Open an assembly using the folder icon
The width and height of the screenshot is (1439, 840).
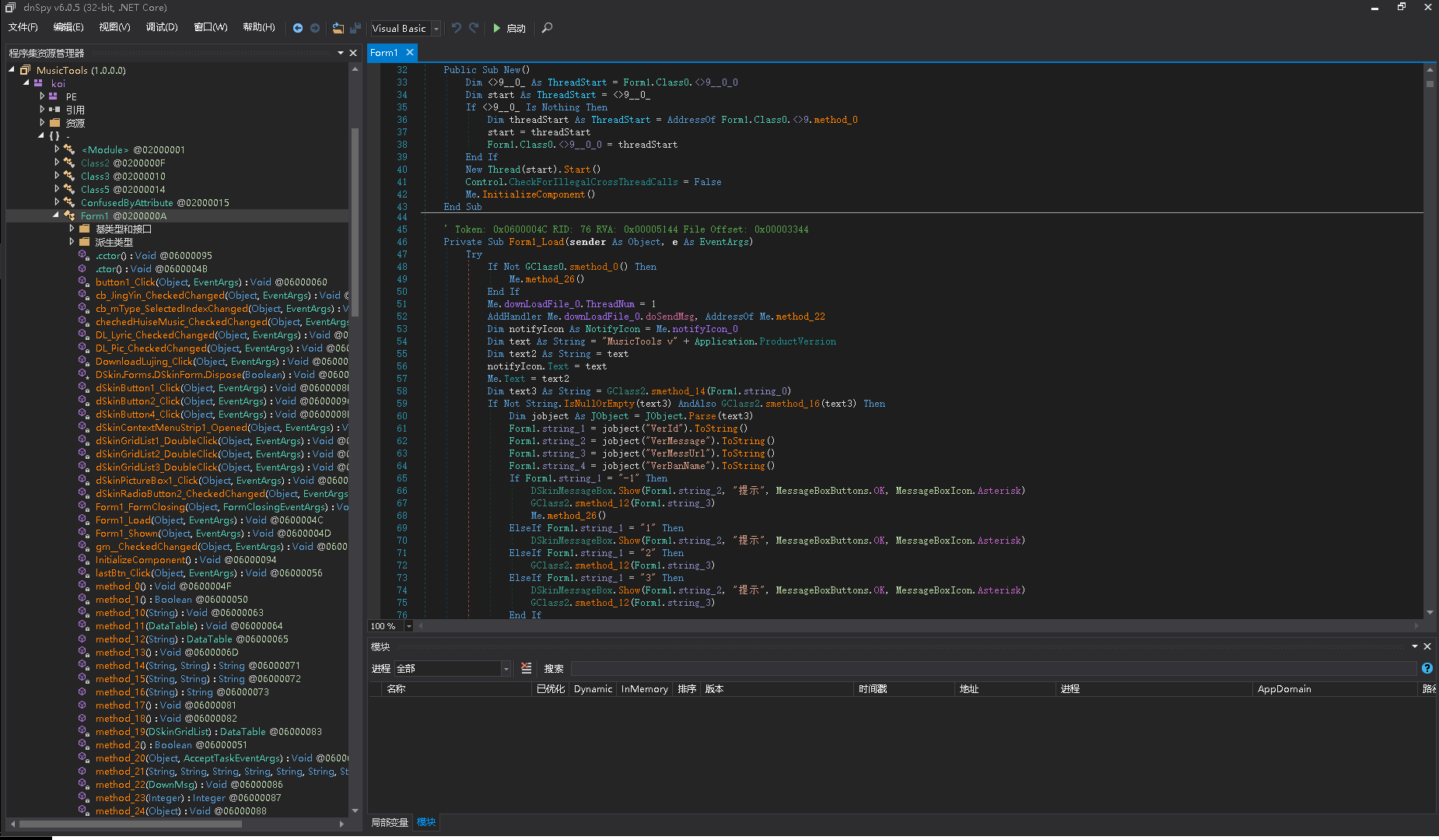pos(338,28)
